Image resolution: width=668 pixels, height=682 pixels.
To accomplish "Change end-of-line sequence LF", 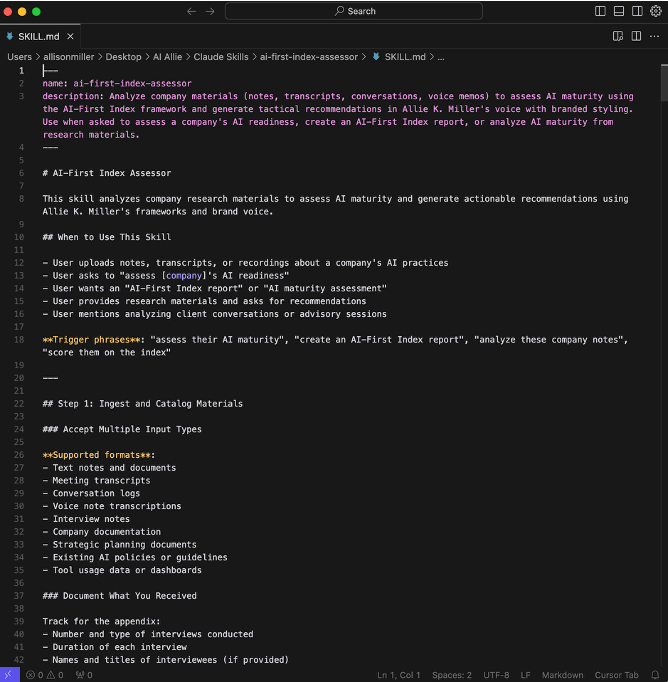I will pos(525,675).
